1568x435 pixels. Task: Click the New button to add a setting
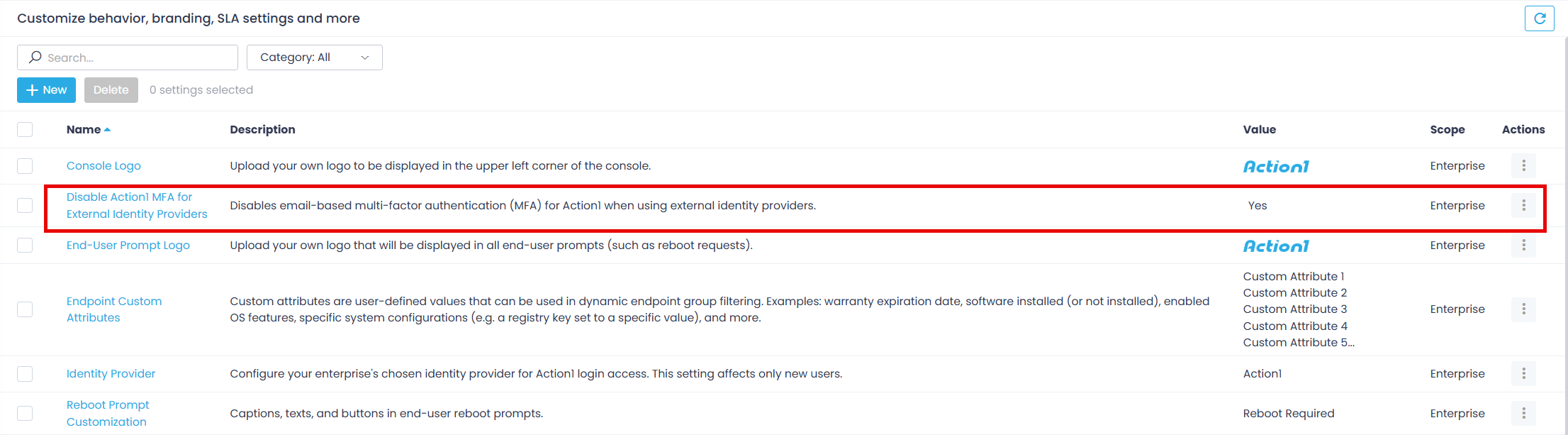(46, 90)
